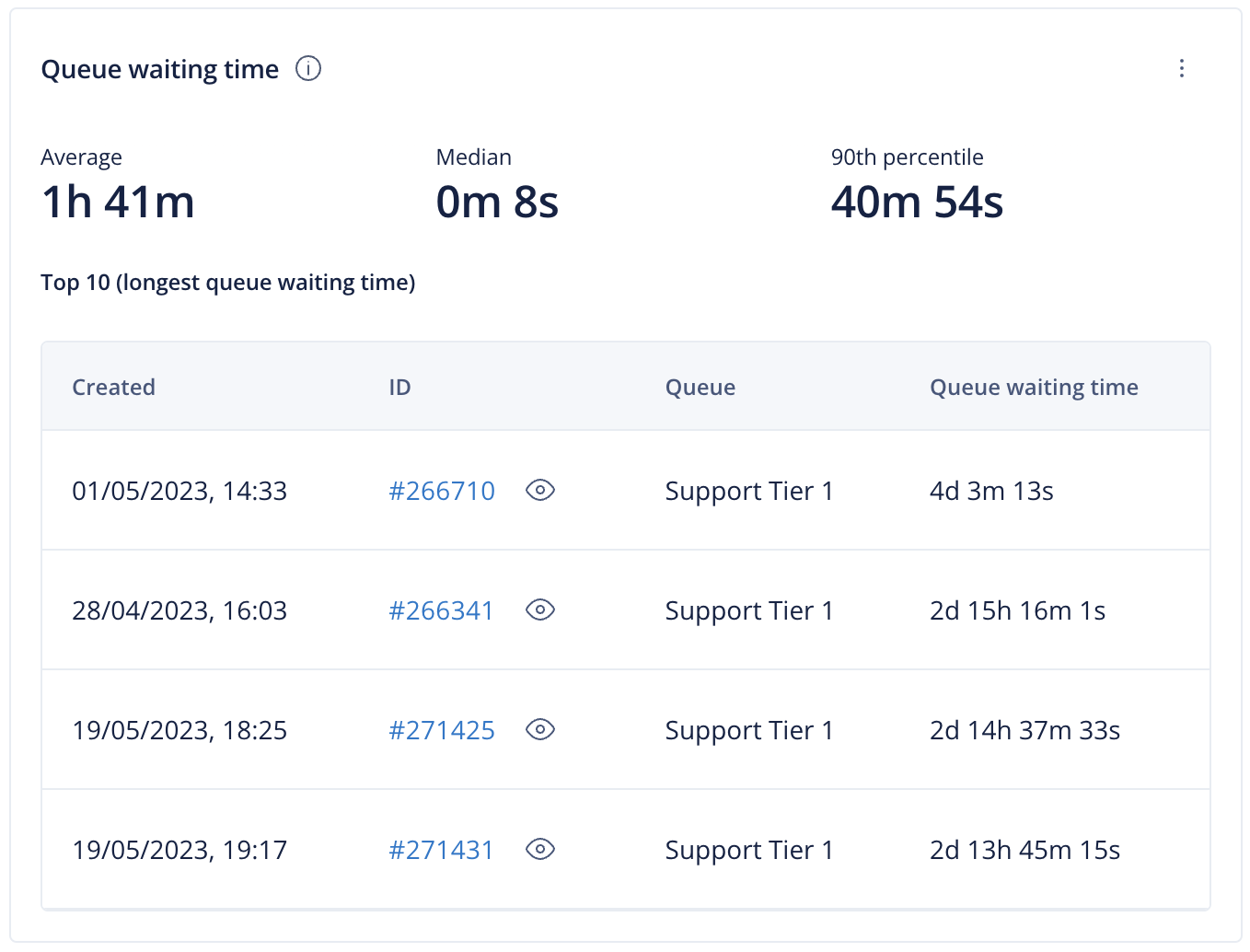Click the 90th percentile label
This screenshot has width=1250, height=952.
[x=908, y=157]
